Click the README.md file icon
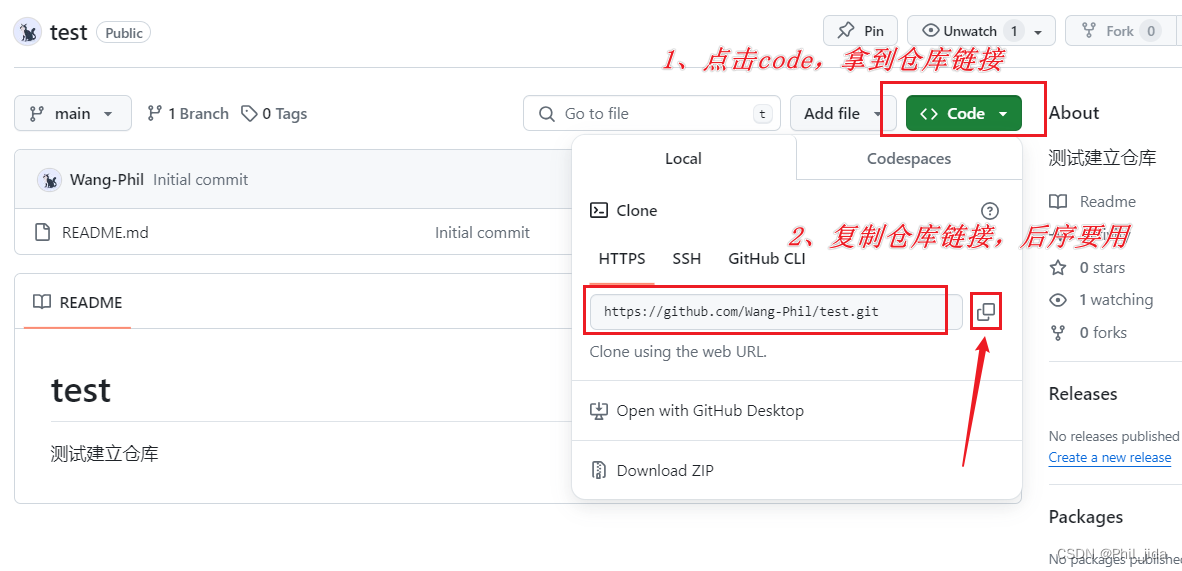1182x571 pixels. [43, 232]
